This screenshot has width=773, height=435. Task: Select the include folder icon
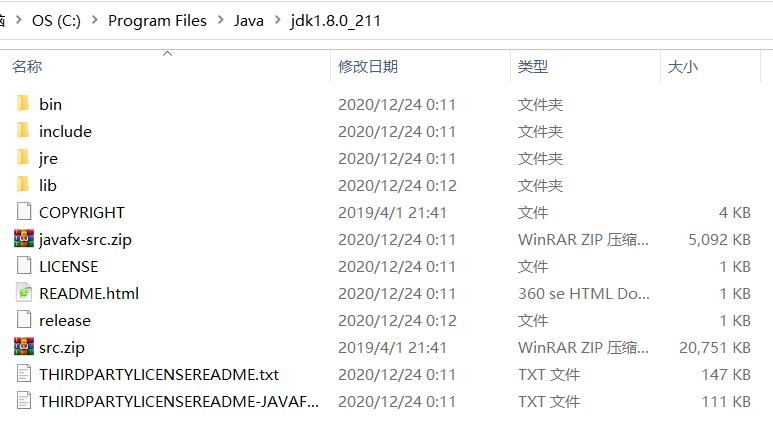(23, 131)
